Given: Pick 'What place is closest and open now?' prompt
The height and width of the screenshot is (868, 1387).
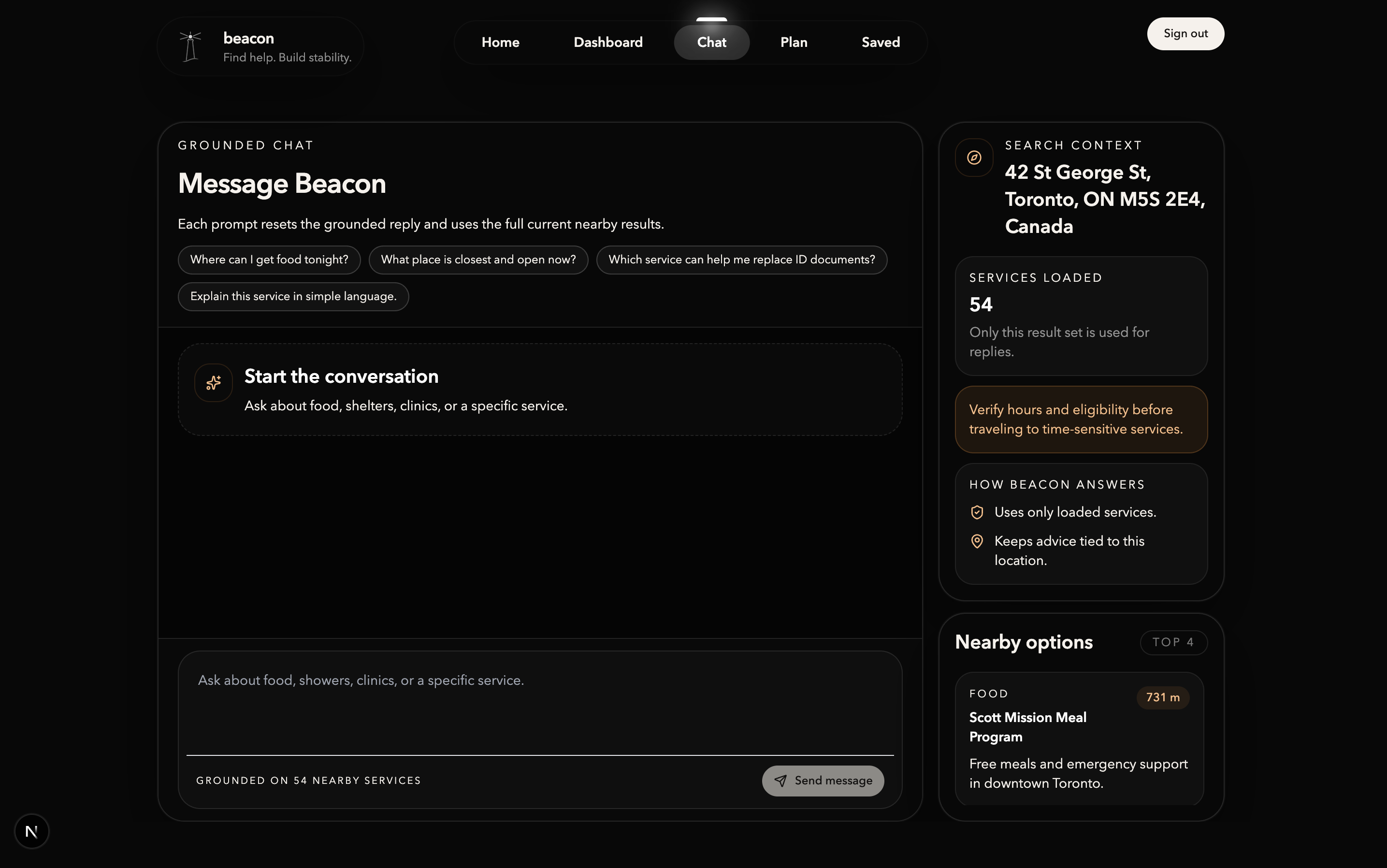Looking at the screenshot, I should [x=478, y=260].
